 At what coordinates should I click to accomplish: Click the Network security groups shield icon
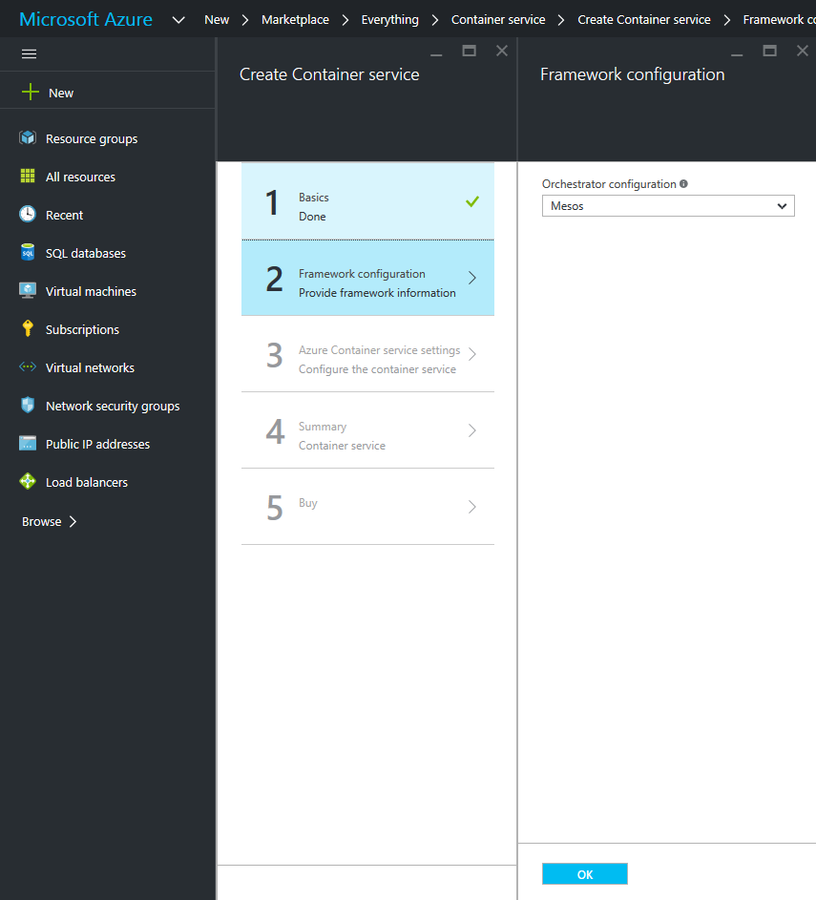(x=28, y=405)
